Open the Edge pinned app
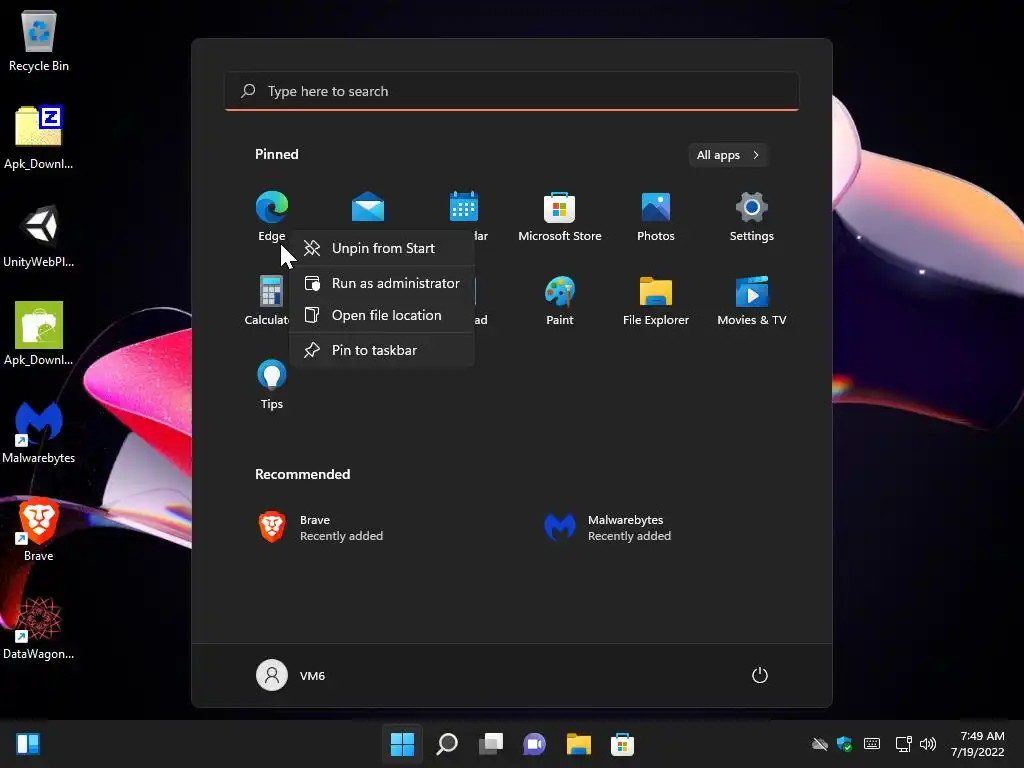1024x768 pixels. coord(272,217)
